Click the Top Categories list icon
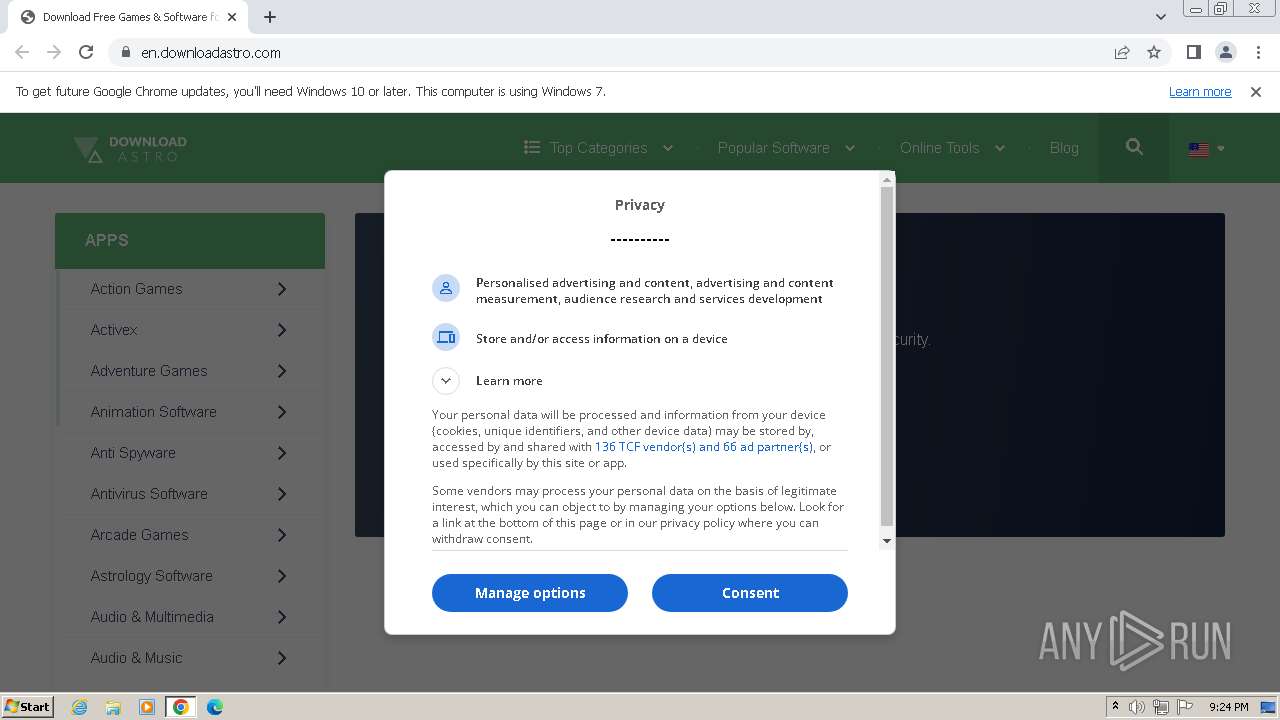 click(532, 147)
